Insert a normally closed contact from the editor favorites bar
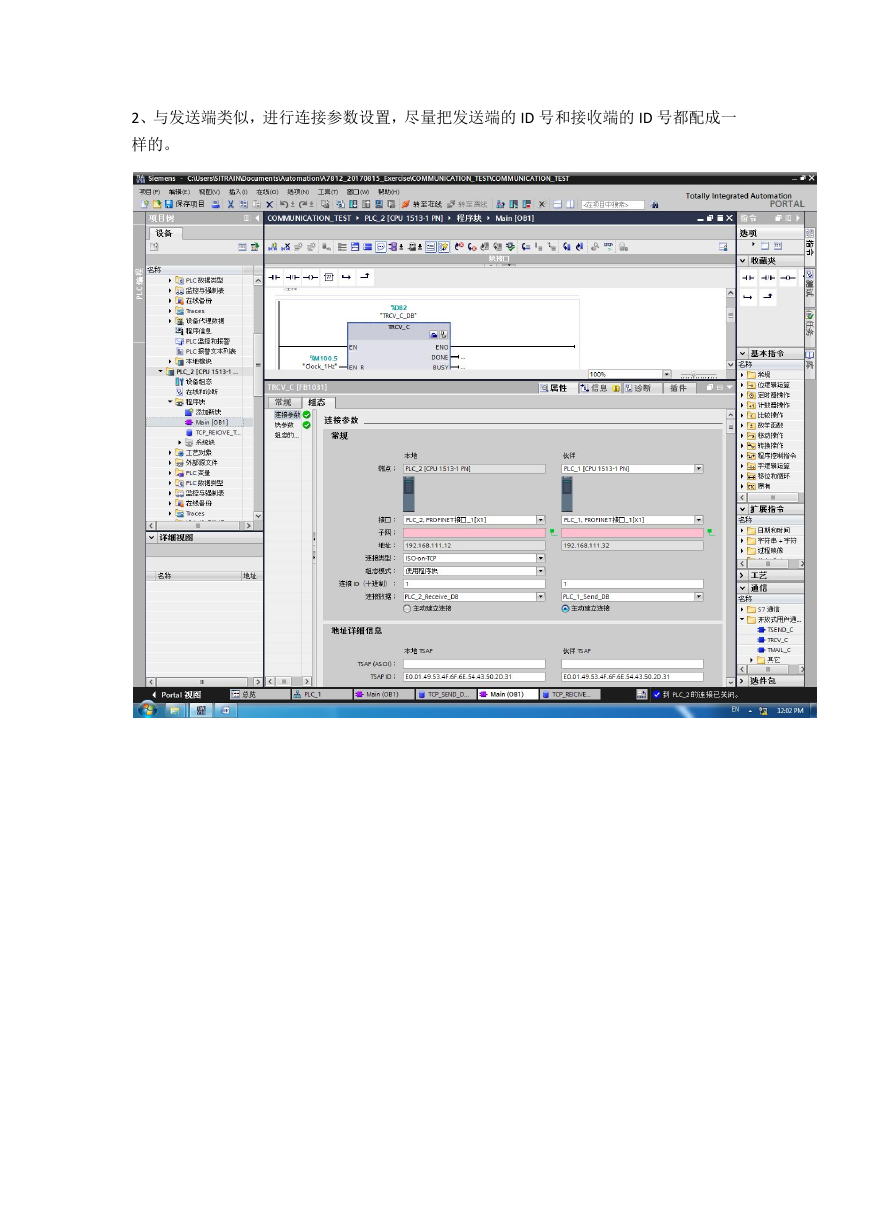 (x=293, y=275)
